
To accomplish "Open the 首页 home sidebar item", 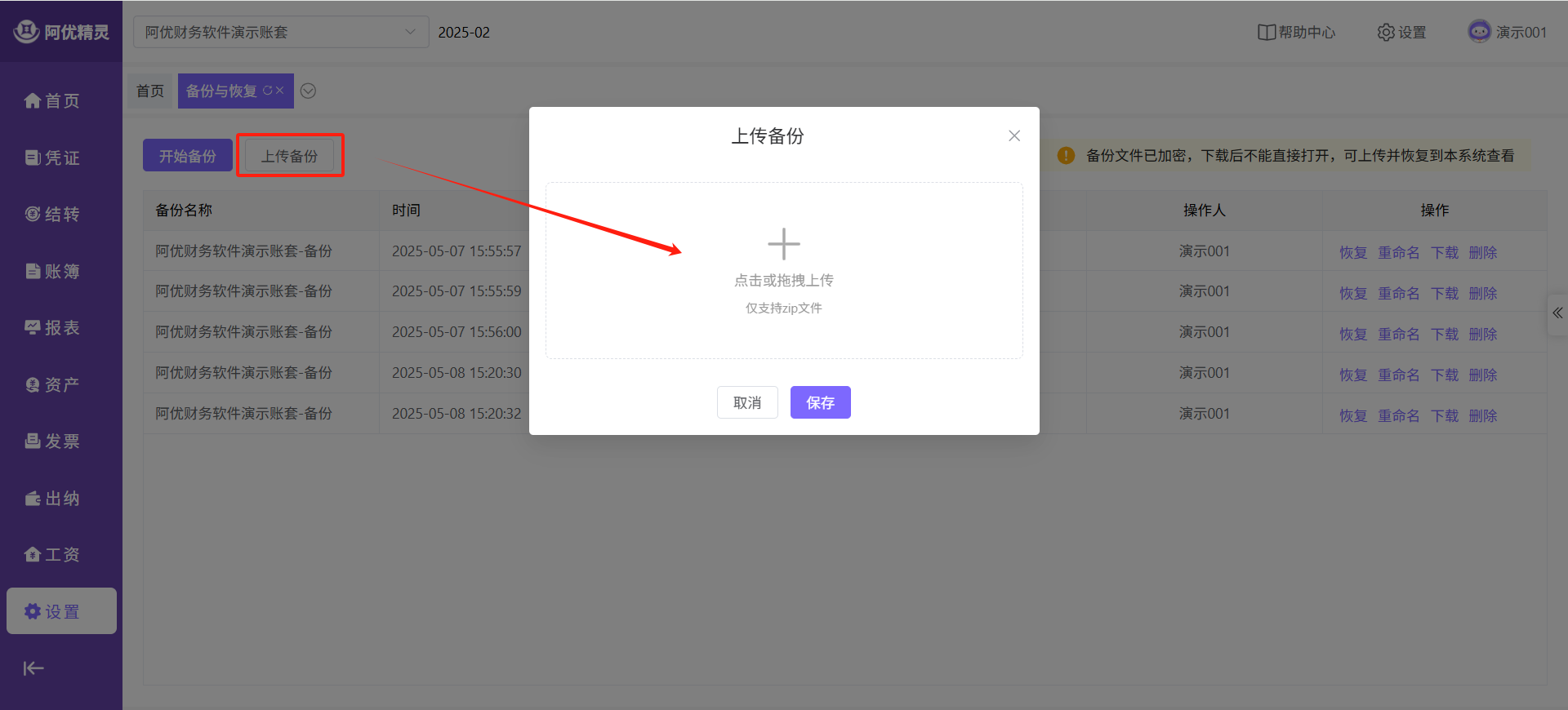I will [52, 100].
